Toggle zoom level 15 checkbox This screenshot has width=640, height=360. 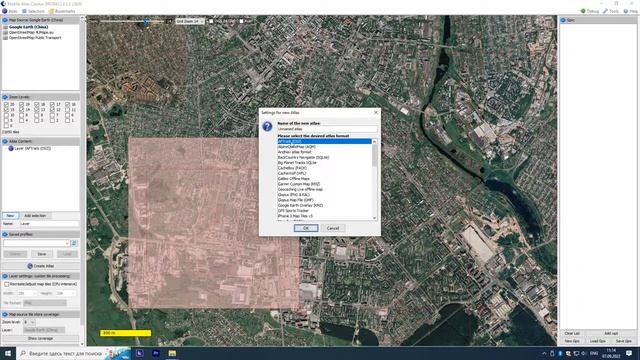point(6,110)
